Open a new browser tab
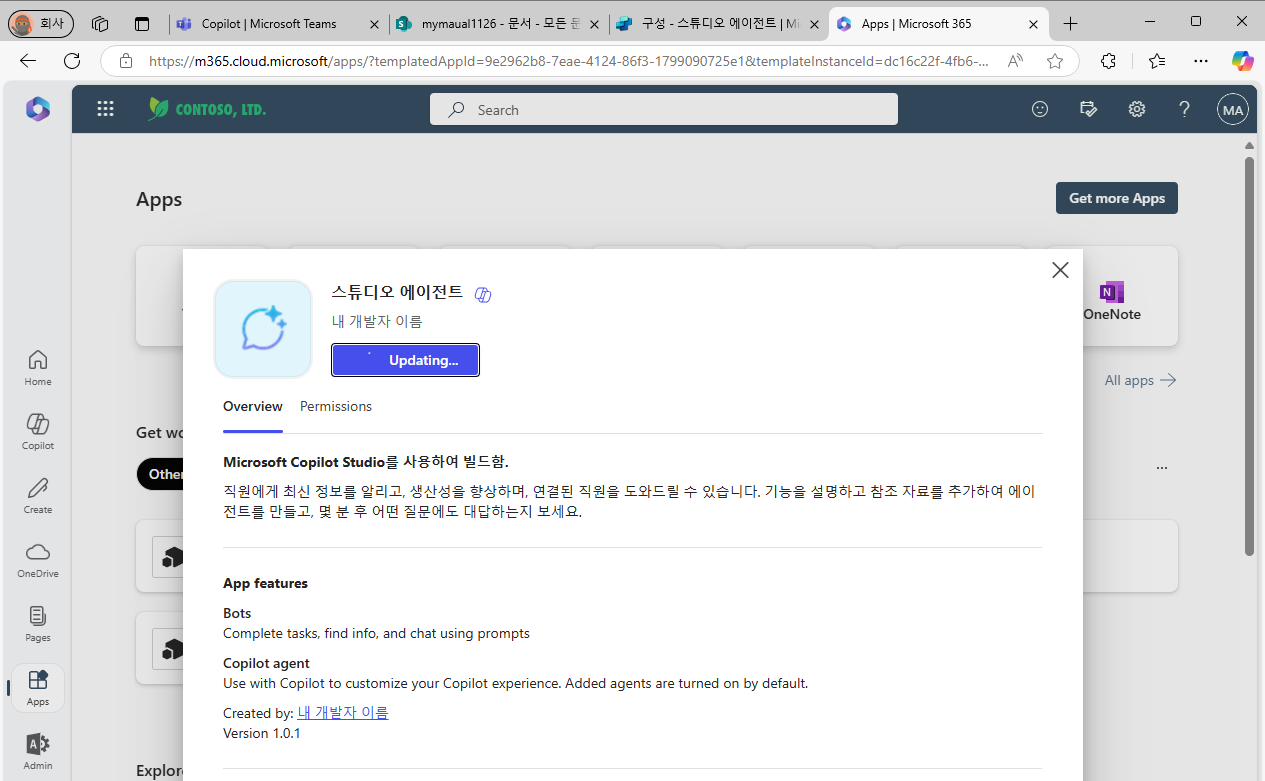Viewport: 1265px width, 781px height. (1071, 23)
